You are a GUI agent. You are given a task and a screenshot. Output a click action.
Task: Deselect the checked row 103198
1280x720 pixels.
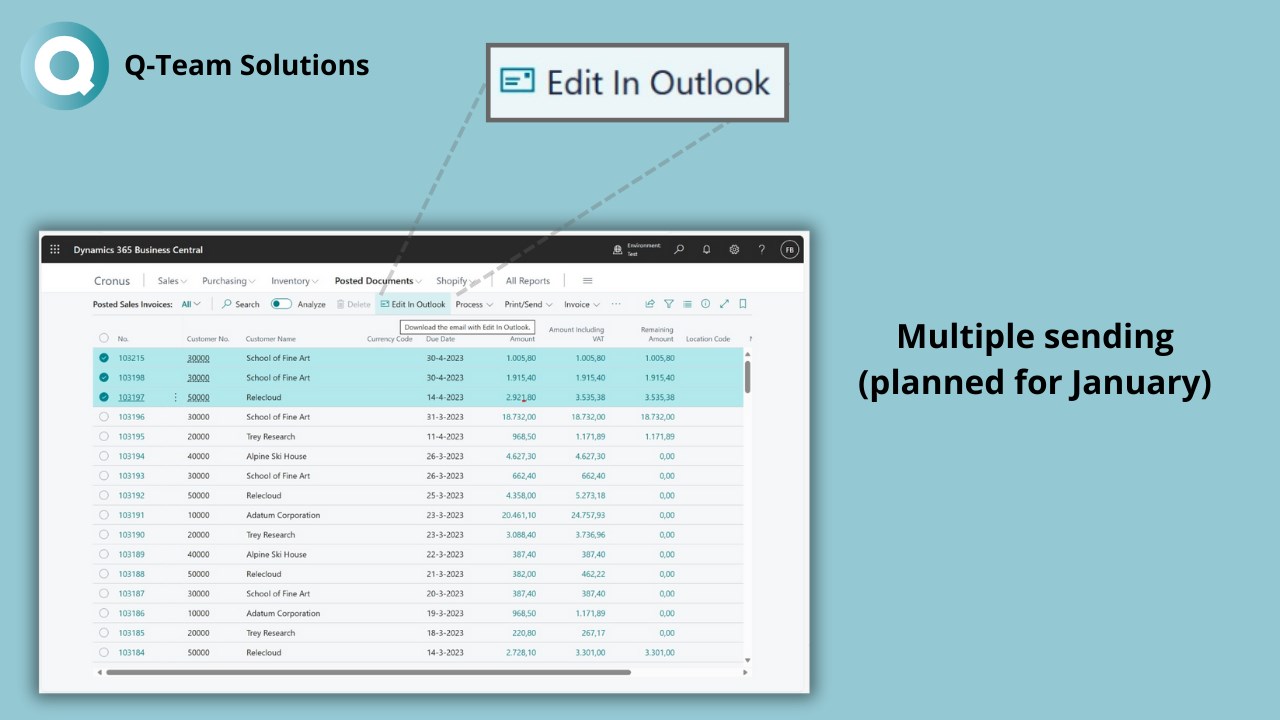click(x=104, y=377)
